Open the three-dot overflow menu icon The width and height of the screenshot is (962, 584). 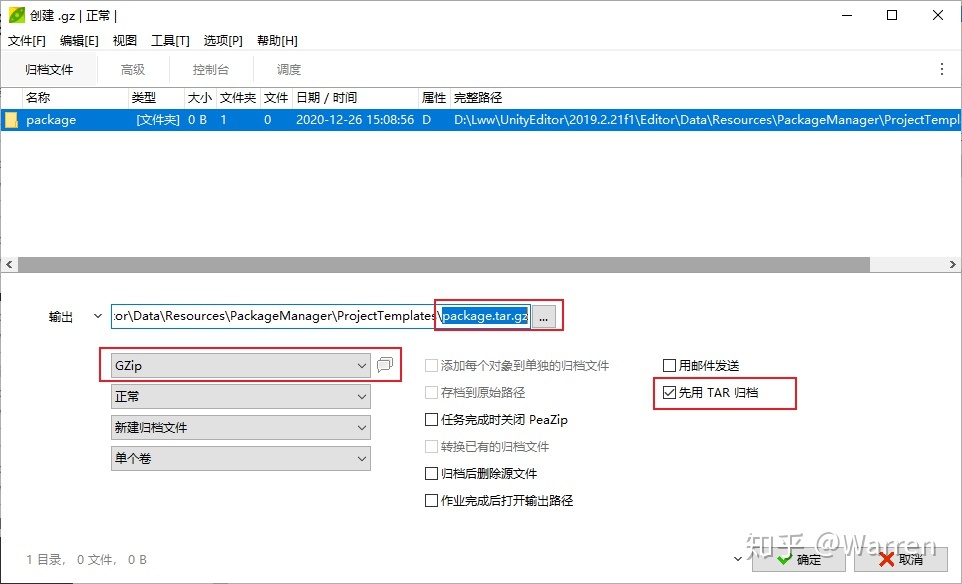[942, 69]
